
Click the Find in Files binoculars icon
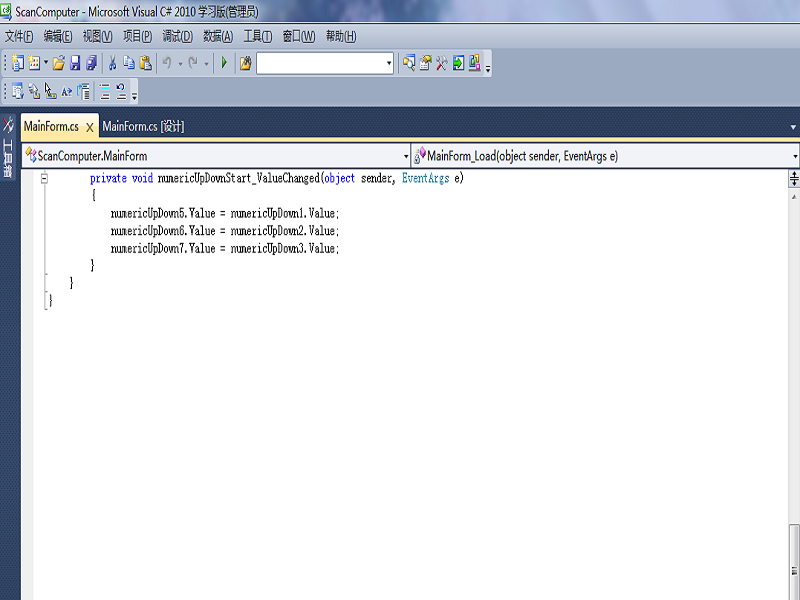[245, 63]
